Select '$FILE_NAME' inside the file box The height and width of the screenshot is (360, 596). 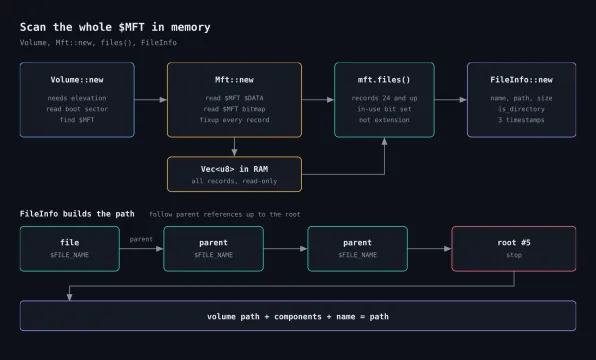(70, 255)
